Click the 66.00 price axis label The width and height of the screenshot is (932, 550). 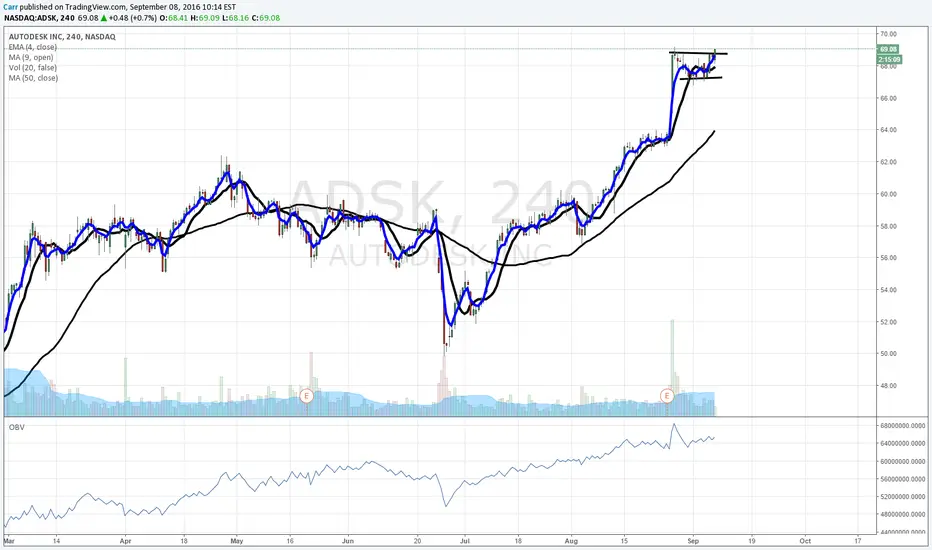889,98
